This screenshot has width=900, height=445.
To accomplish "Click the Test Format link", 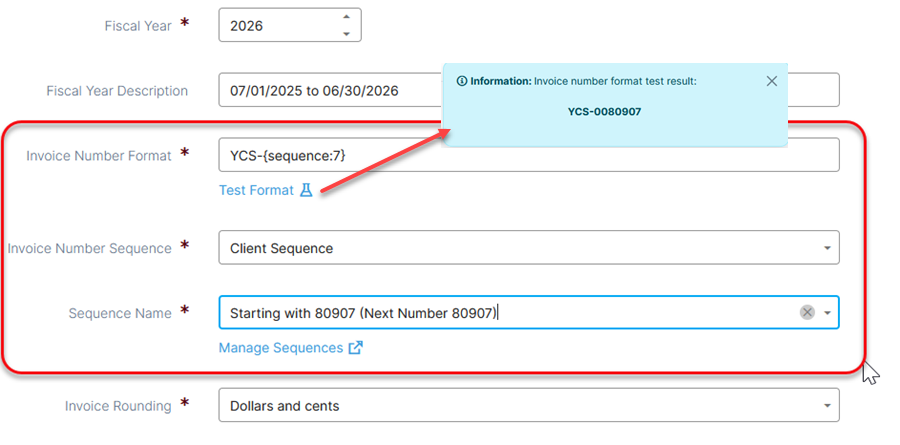I will coord(257,190).
